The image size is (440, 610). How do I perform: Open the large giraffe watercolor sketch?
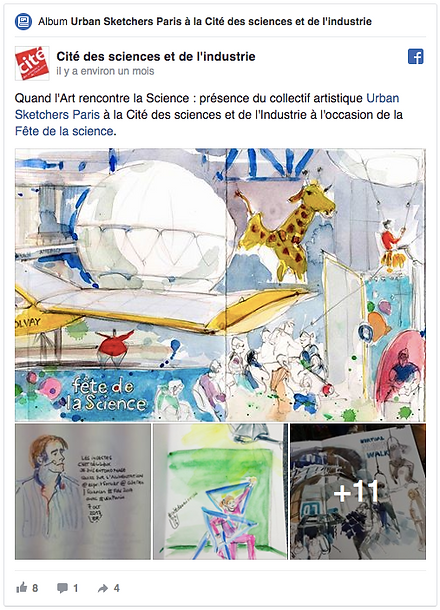(x=220, y=285)
